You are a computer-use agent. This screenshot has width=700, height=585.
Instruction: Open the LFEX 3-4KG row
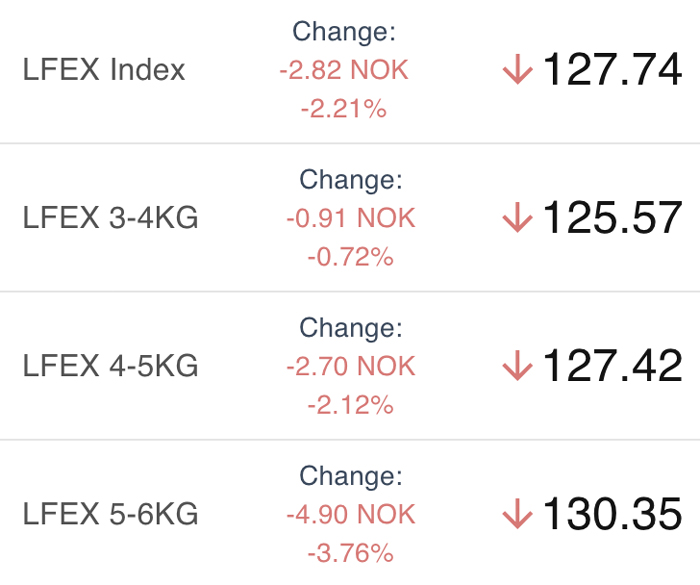pos(350,217)
